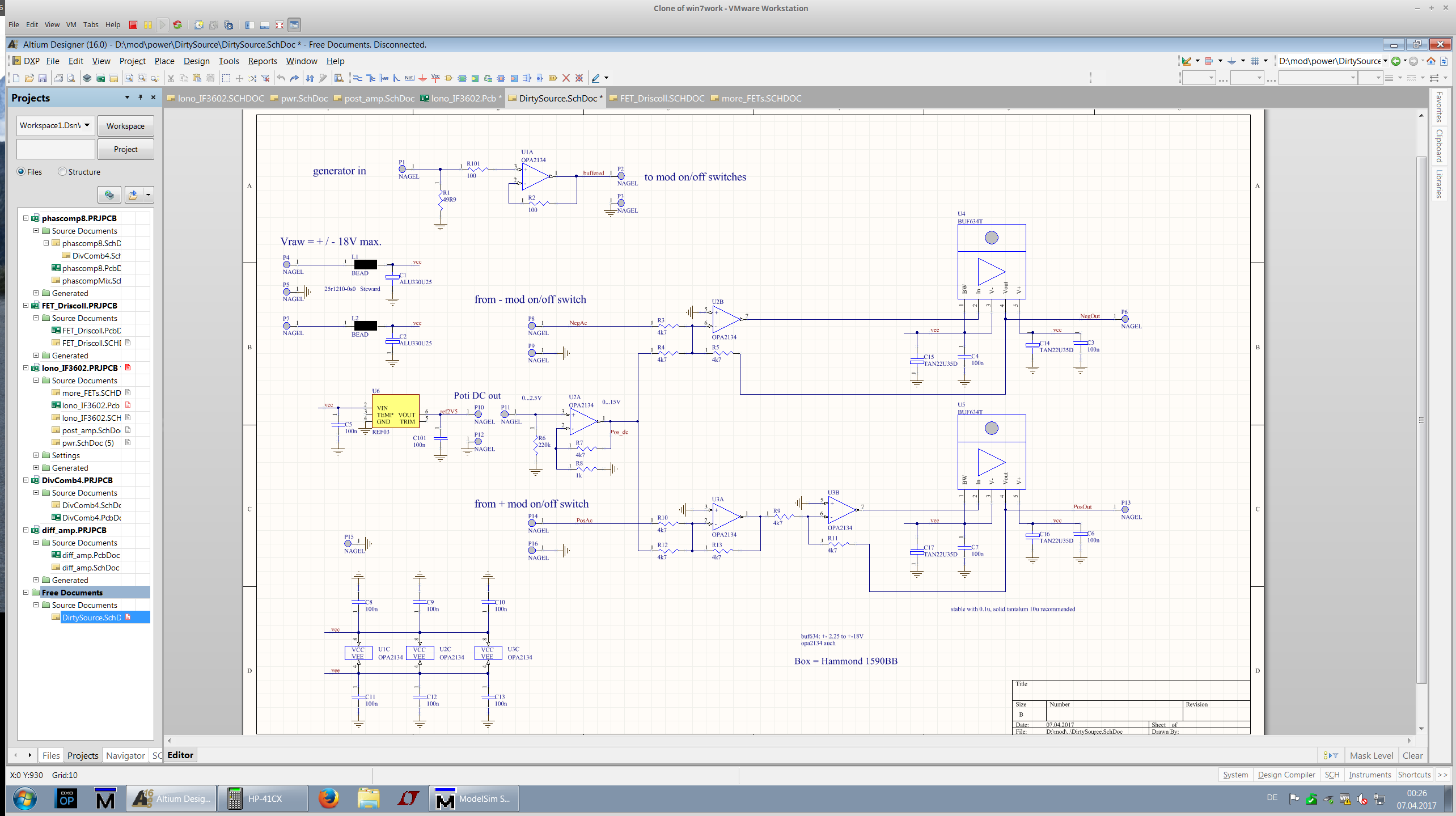Select the VCC power port tool
This screenshot has height=816, width=1456.
[x=435, y=78]
